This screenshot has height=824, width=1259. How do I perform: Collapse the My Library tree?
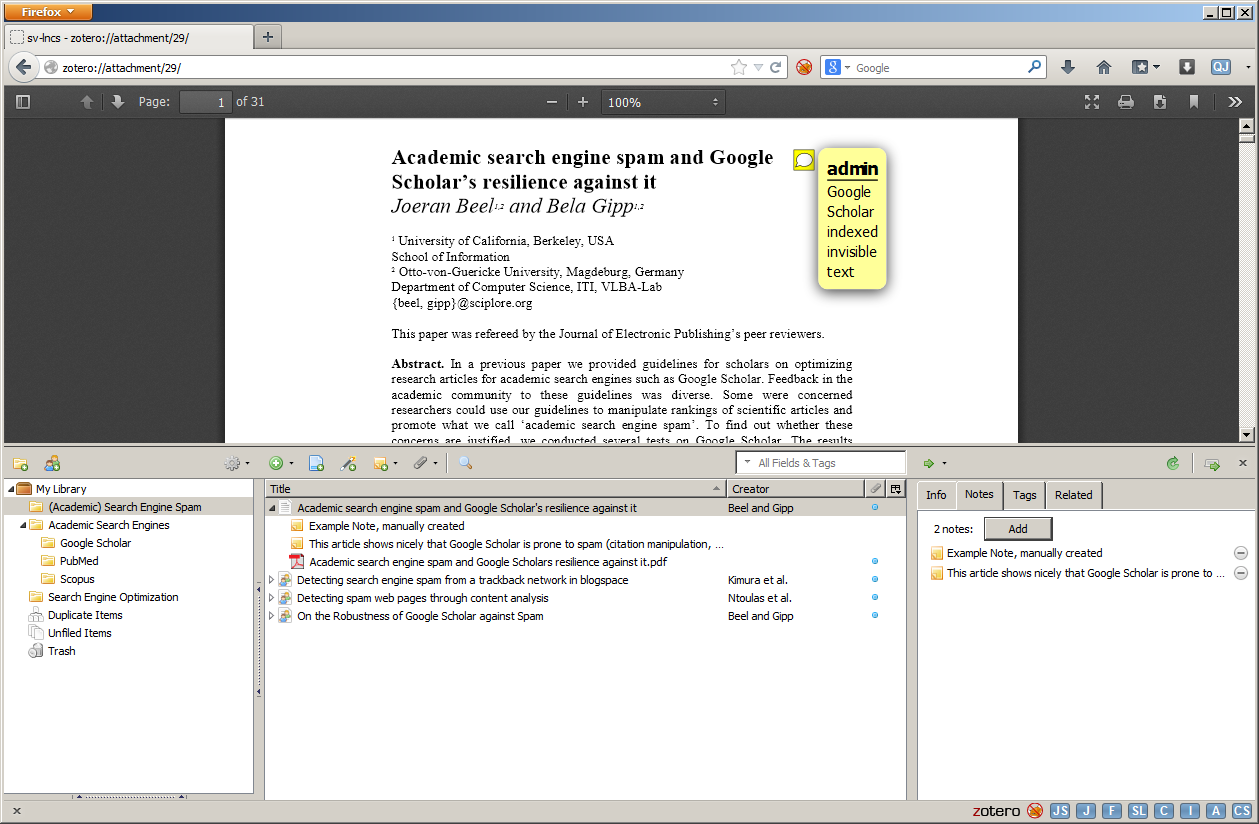pyautogui.click(x=10, y=489)
